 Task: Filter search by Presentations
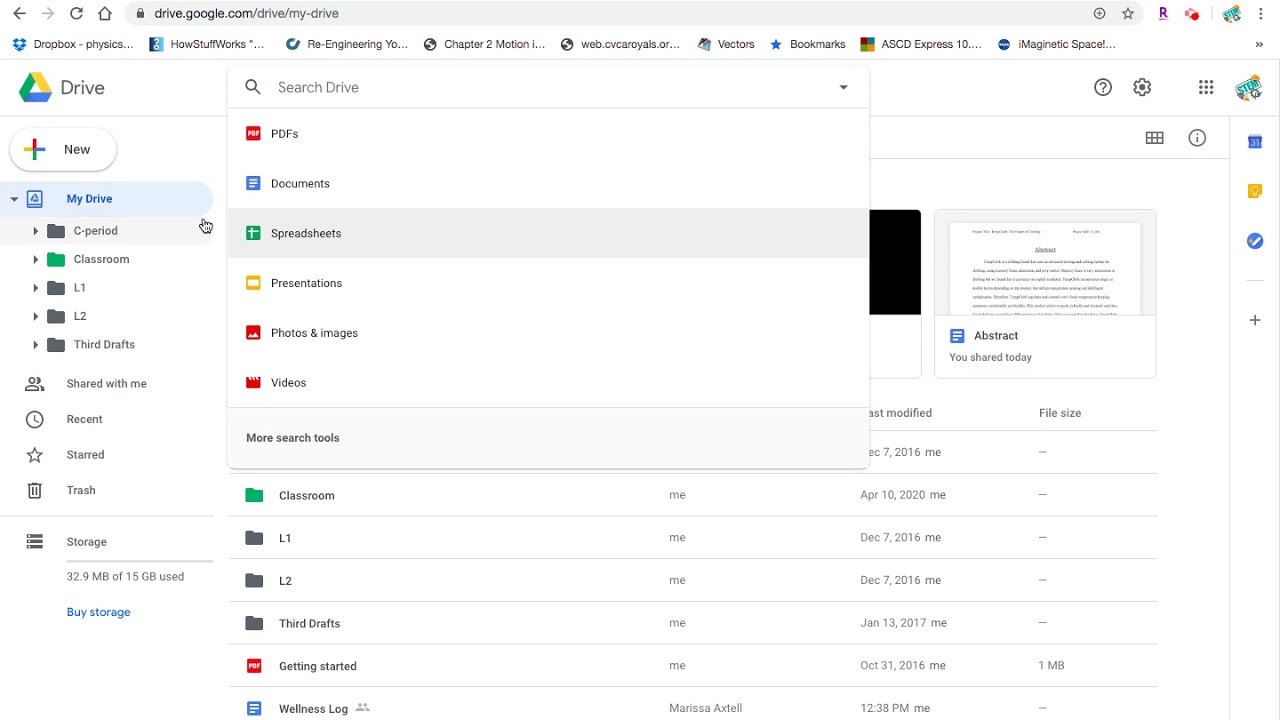[x=548, y=283]
